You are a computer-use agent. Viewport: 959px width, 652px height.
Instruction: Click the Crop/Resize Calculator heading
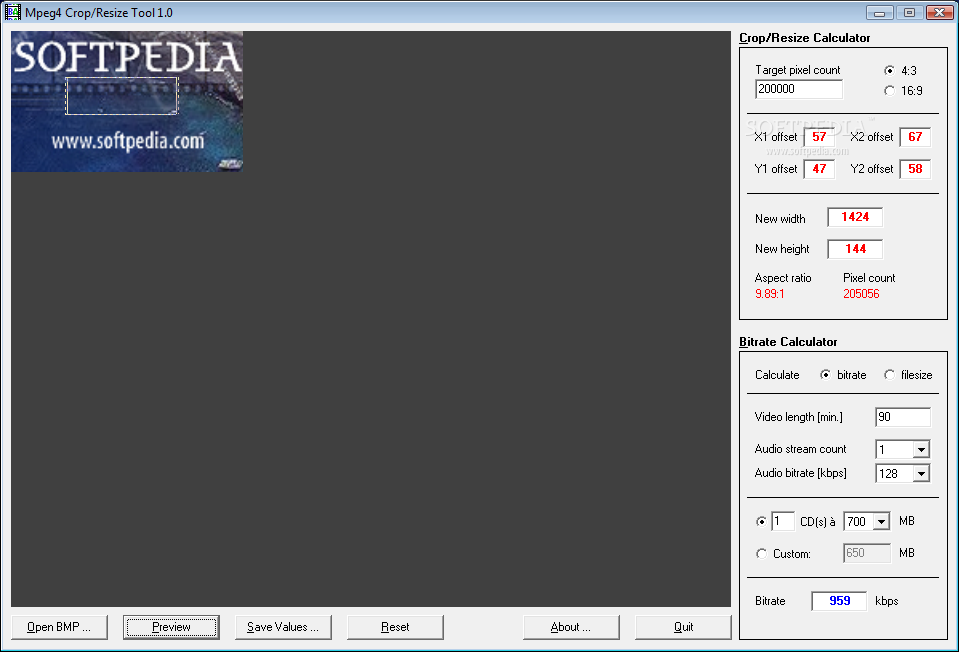804,38
